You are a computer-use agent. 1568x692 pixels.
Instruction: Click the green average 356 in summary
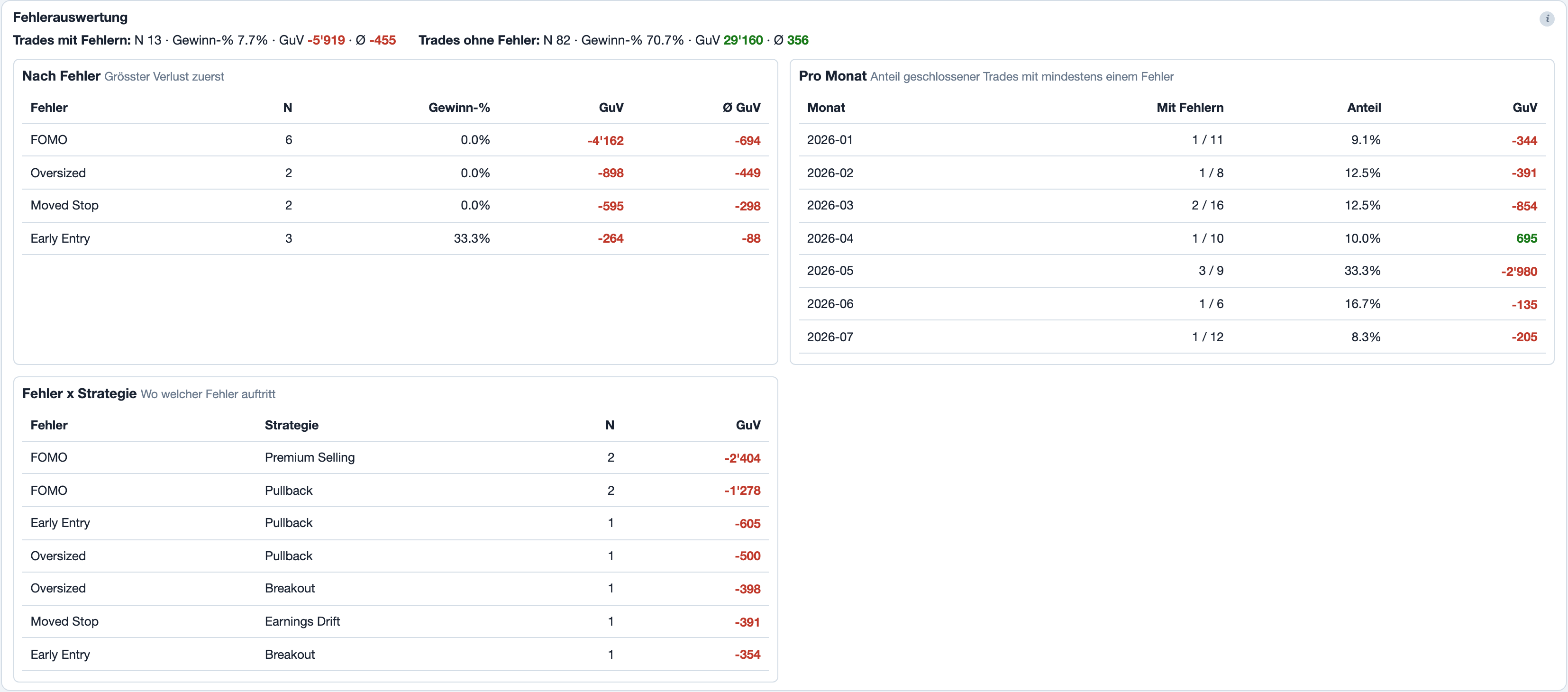[797, 40]
